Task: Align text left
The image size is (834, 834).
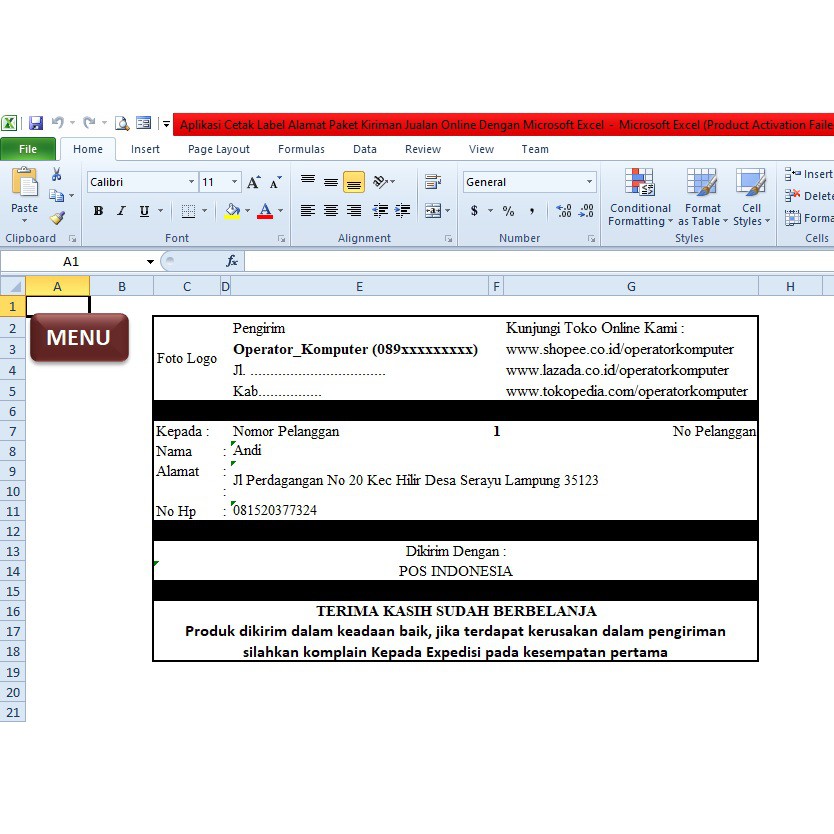Action: tap(308, 211)
